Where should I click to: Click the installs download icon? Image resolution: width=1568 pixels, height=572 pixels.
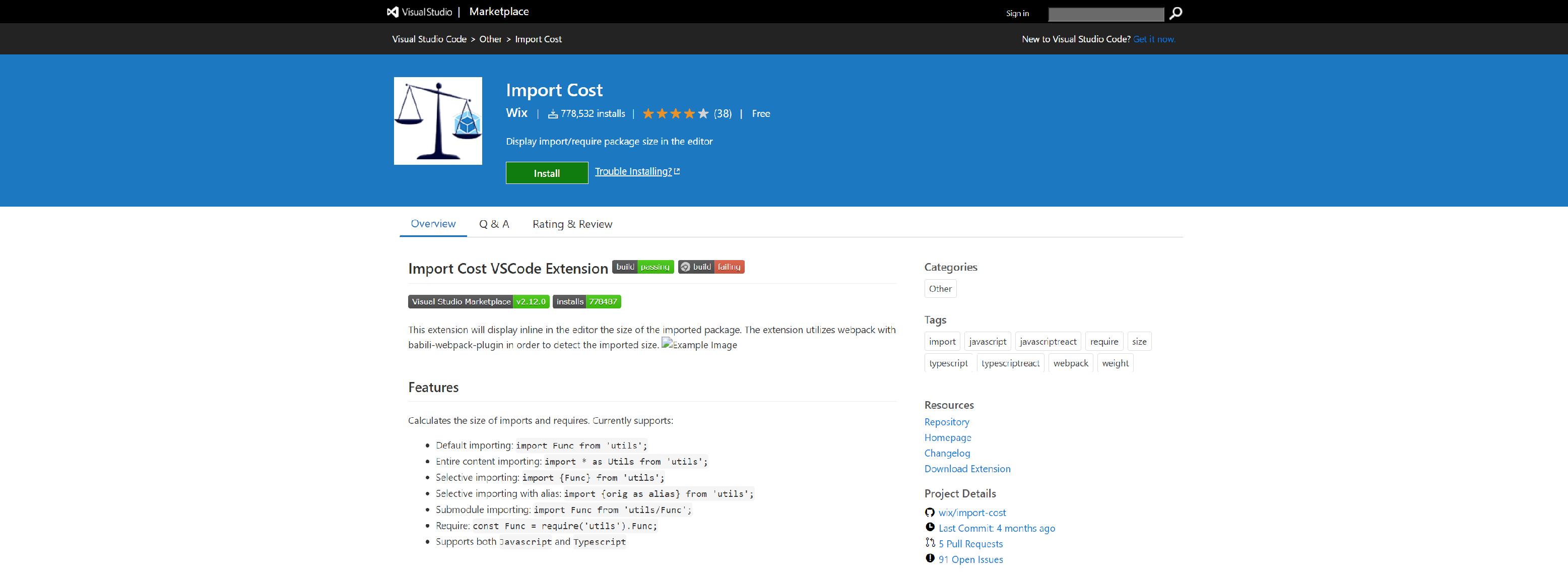tap(553, 114)
